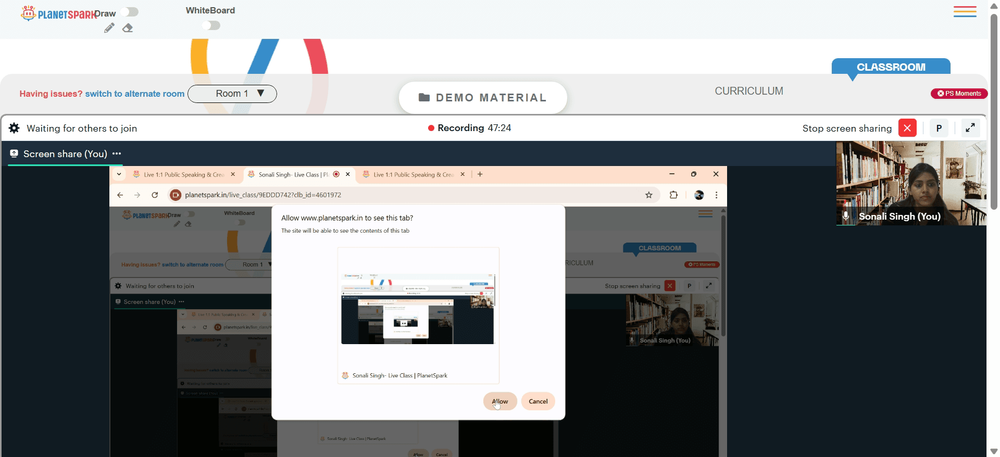This screenshot has height=457, width=1000.
Task: Click the inner Sonali Singh video tile
Action: 672,320
